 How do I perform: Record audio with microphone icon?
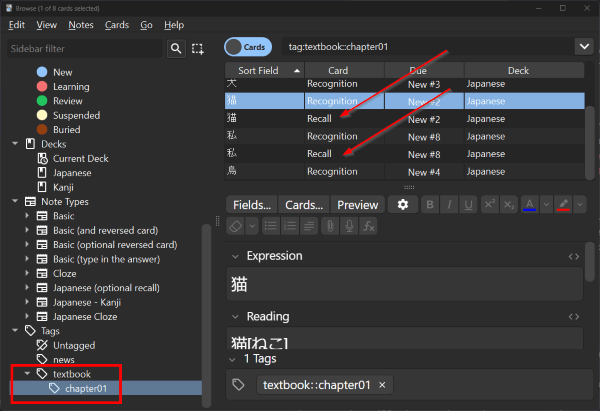click(x=349, y=226)
